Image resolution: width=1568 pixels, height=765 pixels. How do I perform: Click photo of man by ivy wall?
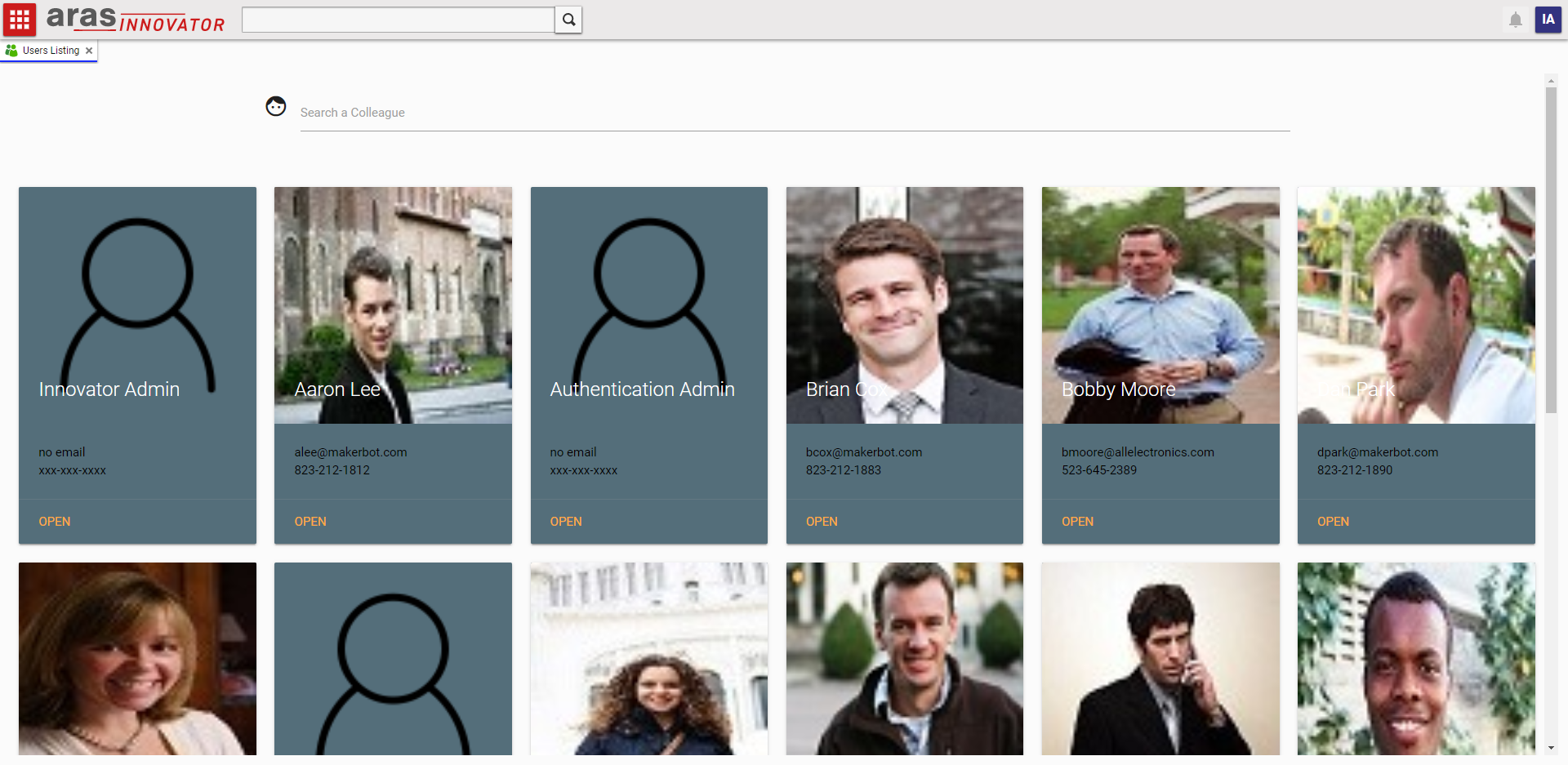tap(1416, 659)
